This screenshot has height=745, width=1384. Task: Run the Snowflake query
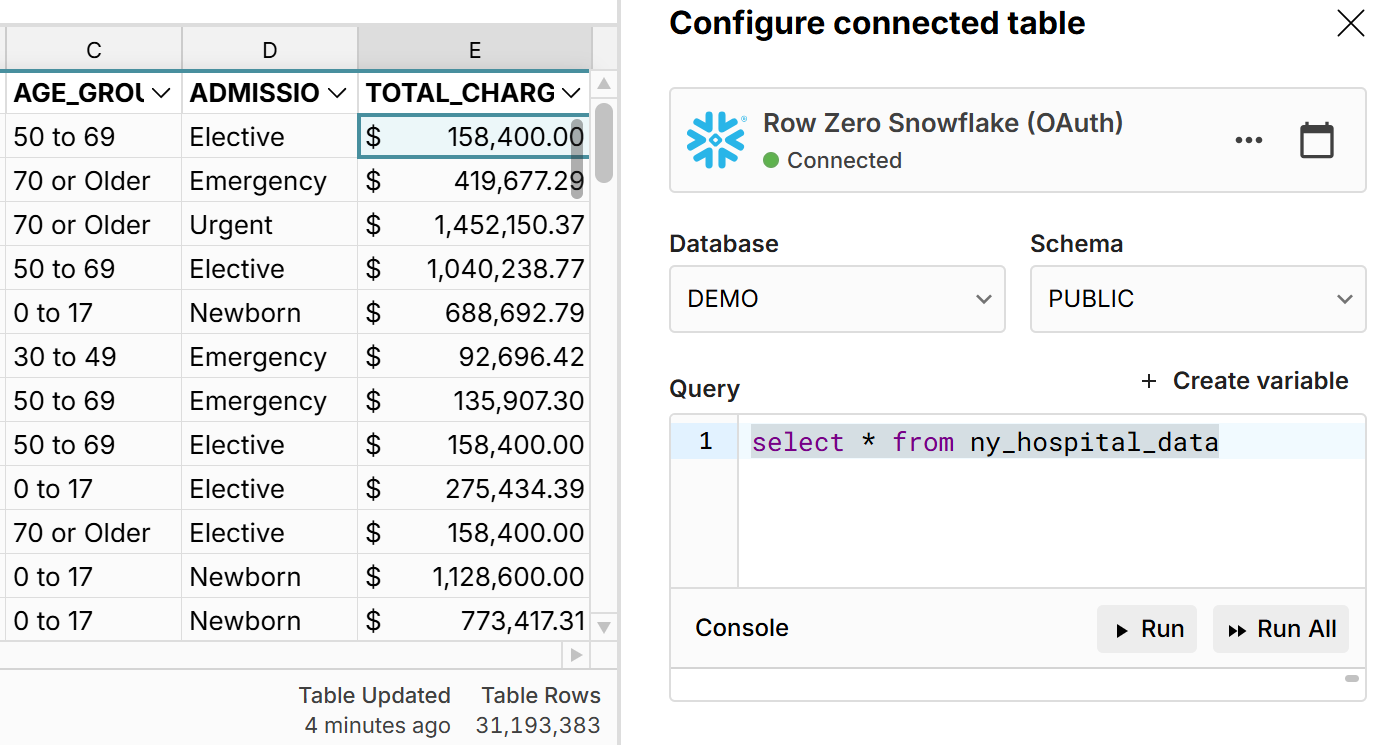(1147, 629)
